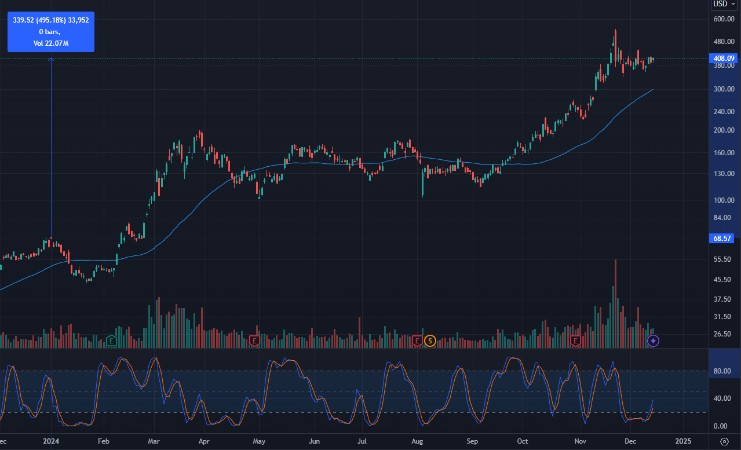Click the purple event marker in December

653,341
